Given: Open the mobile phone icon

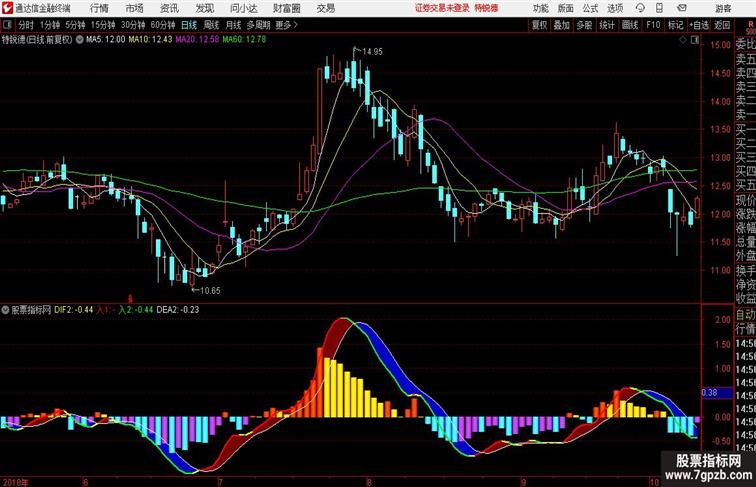Looking at the screenshot, I should coord(660,8).
